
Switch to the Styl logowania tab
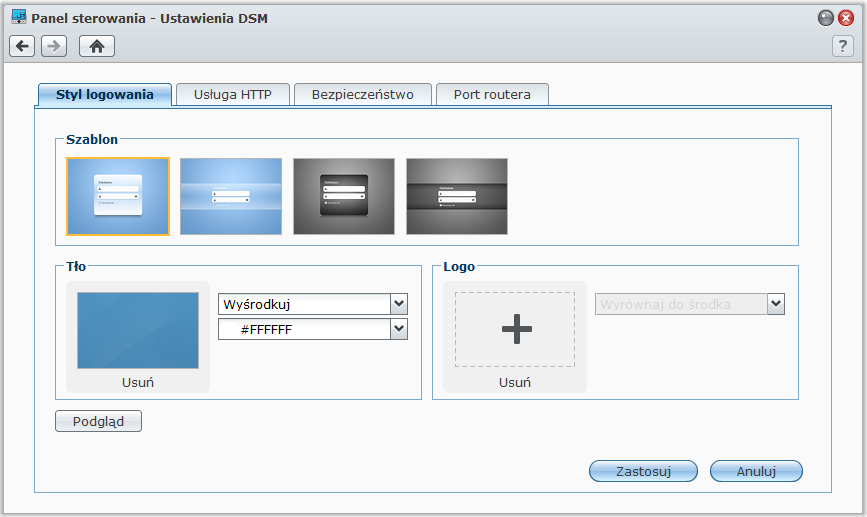[x=105, y=95]
